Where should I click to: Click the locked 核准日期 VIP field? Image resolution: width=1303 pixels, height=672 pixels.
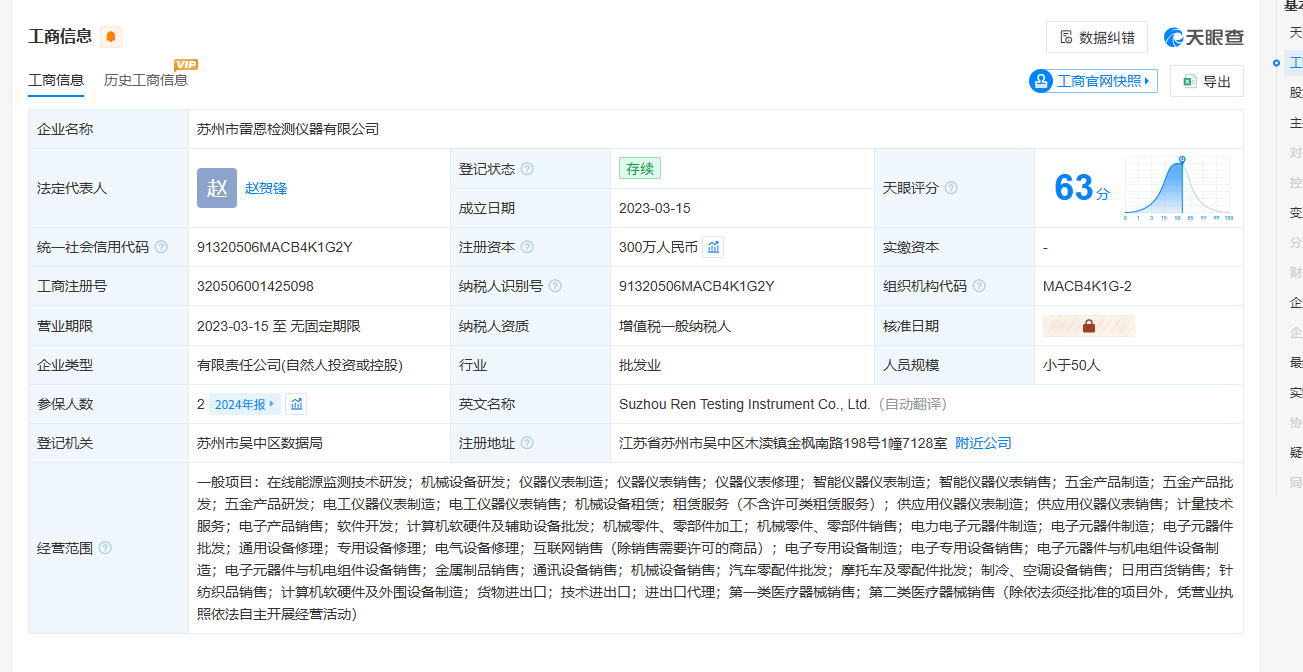tap(1088, 326)
